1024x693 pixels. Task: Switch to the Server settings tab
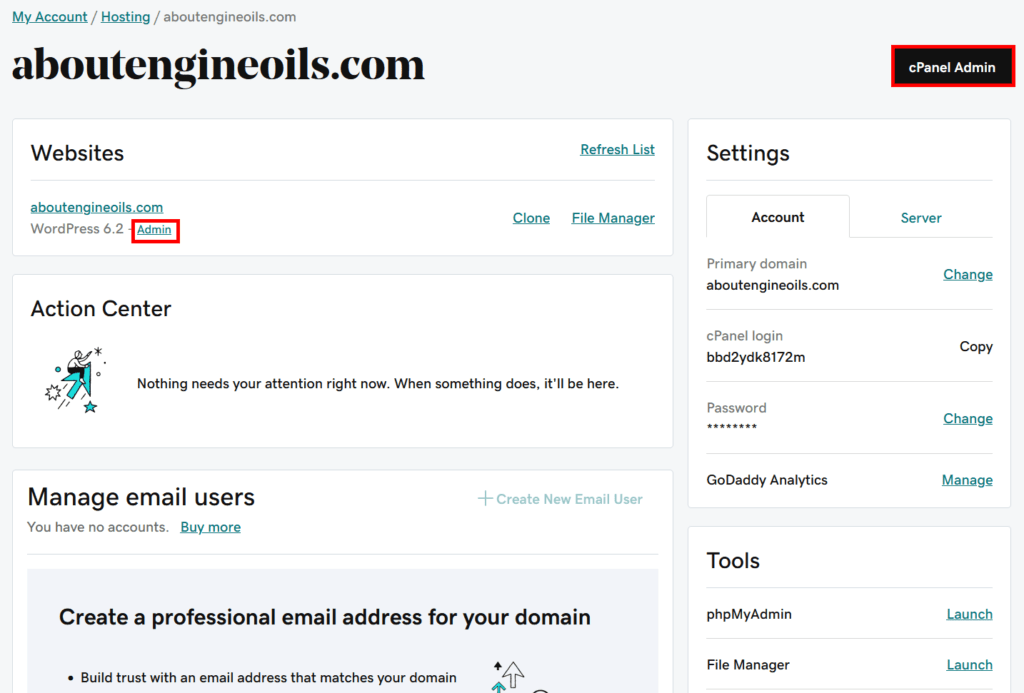(921, 218)
